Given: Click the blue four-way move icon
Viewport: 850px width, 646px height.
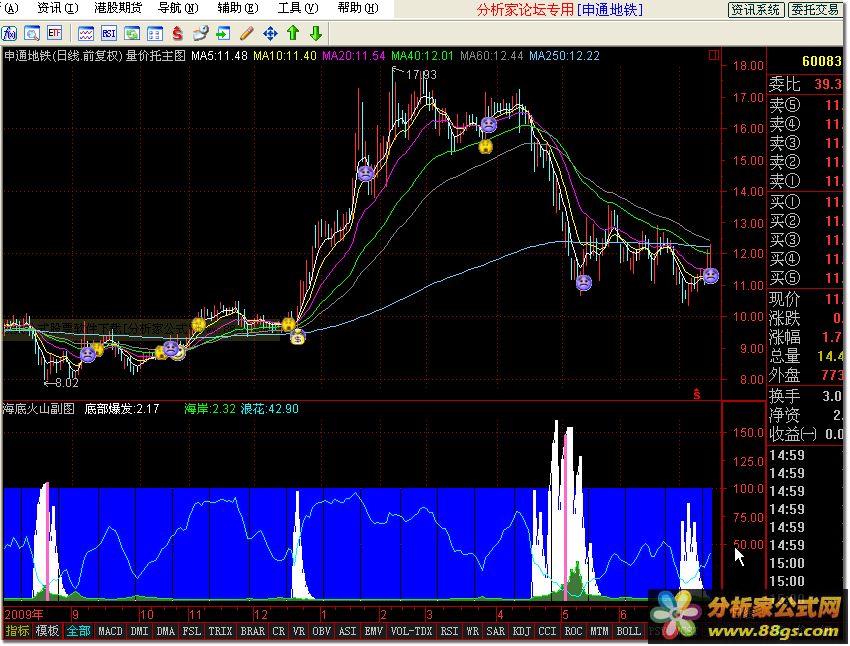Looking at the screenshot, I should click(270, 34).
